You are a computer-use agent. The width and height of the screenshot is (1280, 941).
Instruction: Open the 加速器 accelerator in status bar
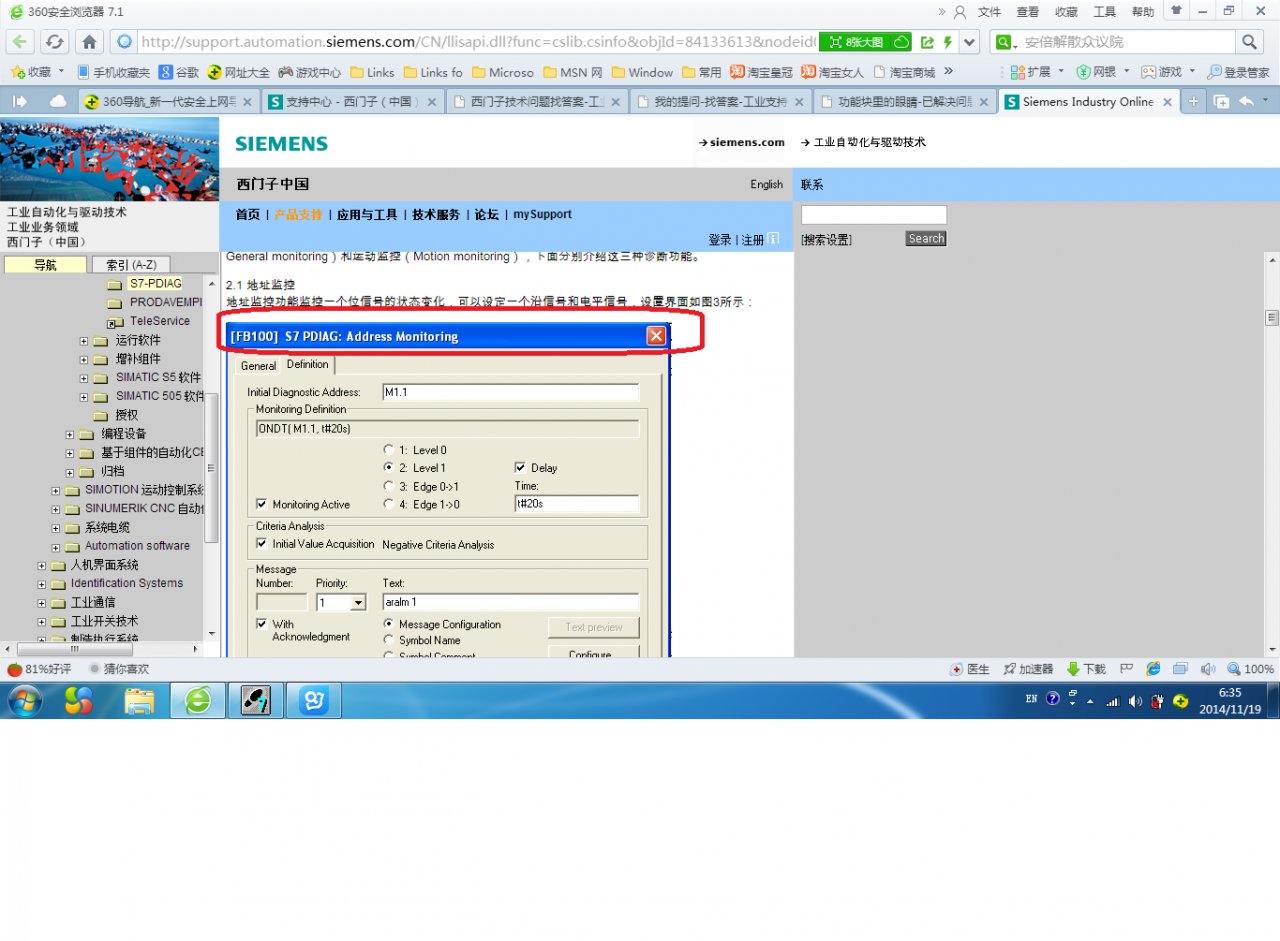pos(1028,669)
